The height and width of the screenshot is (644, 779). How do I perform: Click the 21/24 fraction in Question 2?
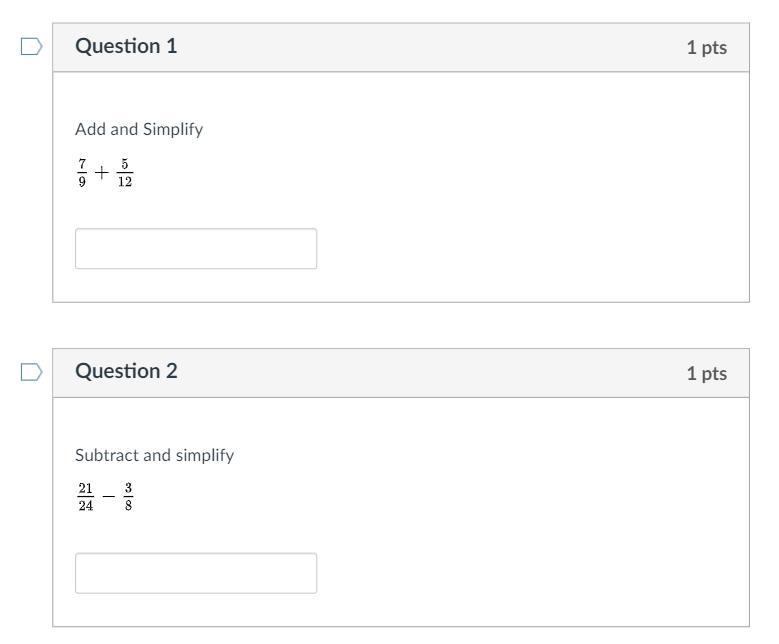[x=85, y=497]
